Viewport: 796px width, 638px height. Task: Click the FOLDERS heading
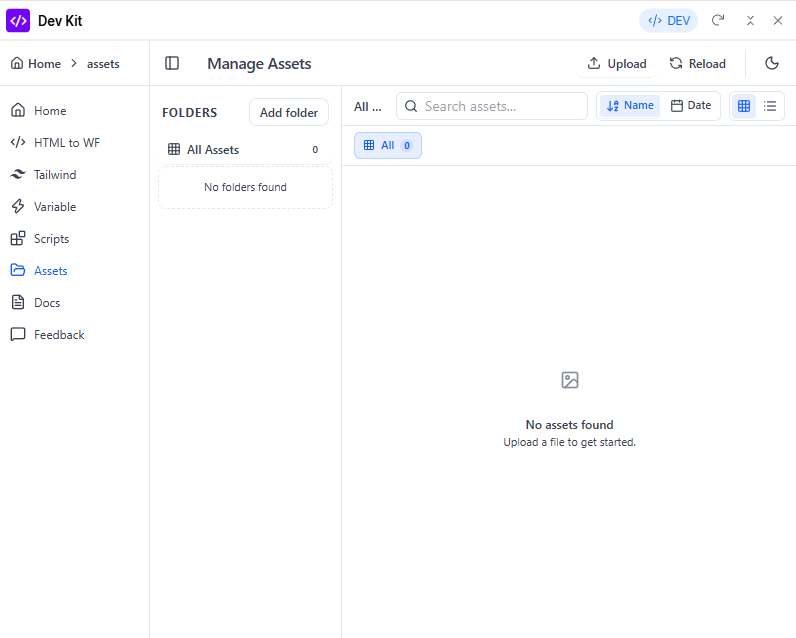pyautogui.click(x=189, y=112)
